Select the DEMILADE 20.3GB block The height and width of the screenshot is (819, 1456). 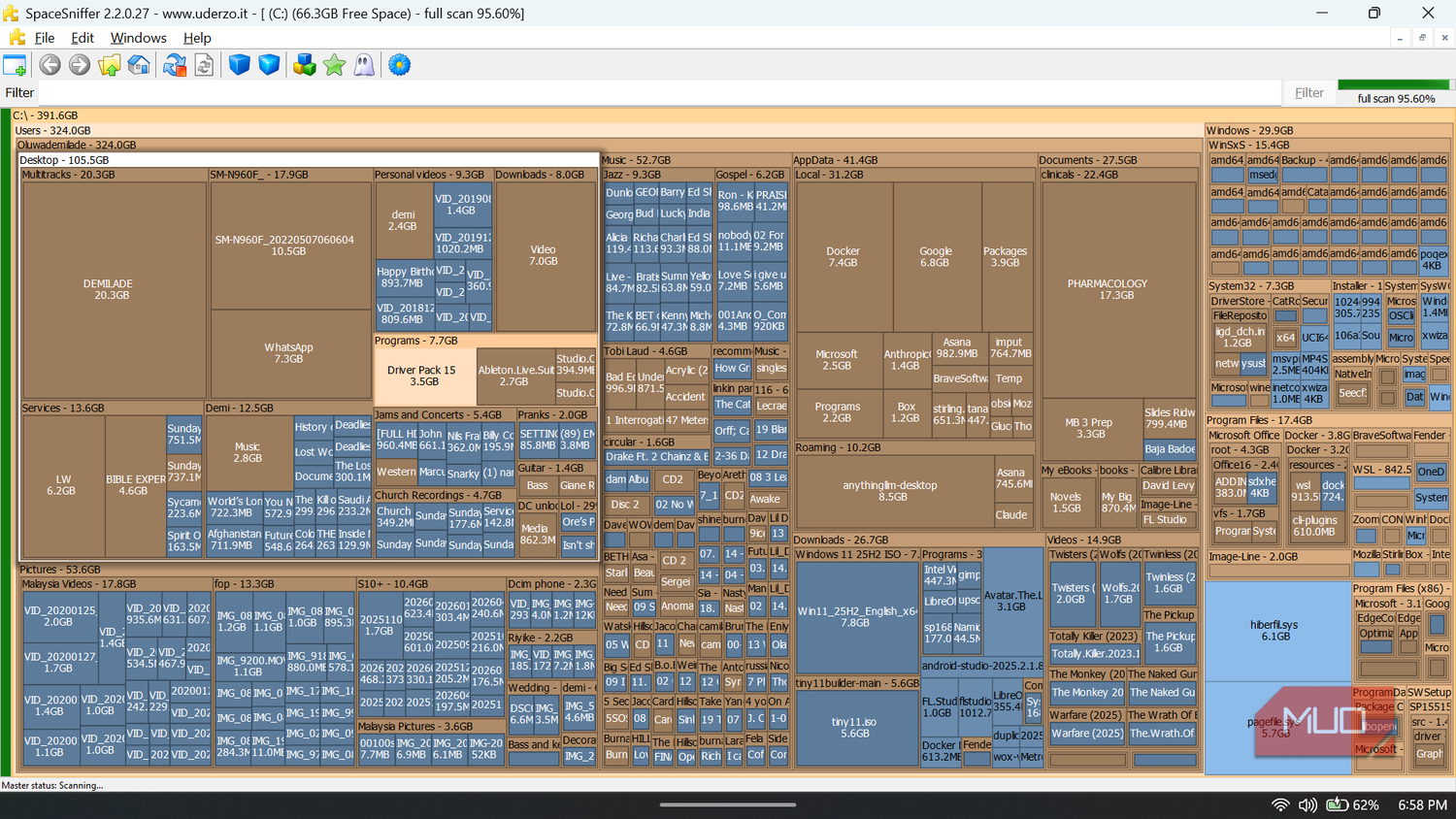[x=114, y=289]
